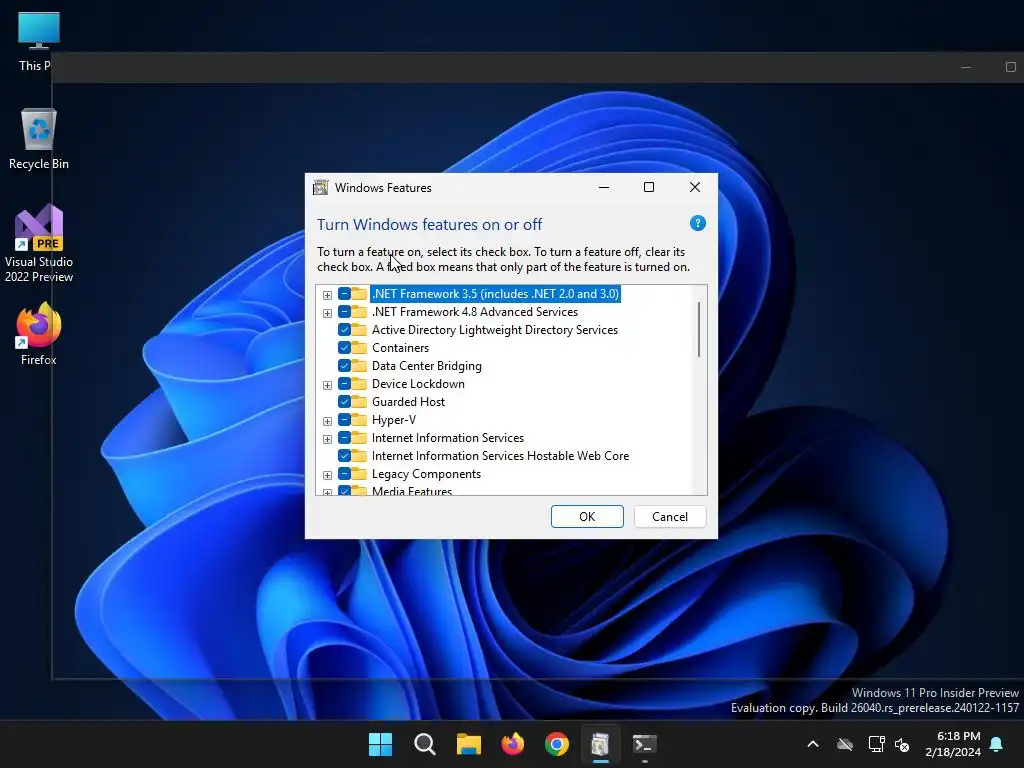Expand the Legacy Components node
The width and height of the screenshot is (1024, 768).
(x=327, y=475)
